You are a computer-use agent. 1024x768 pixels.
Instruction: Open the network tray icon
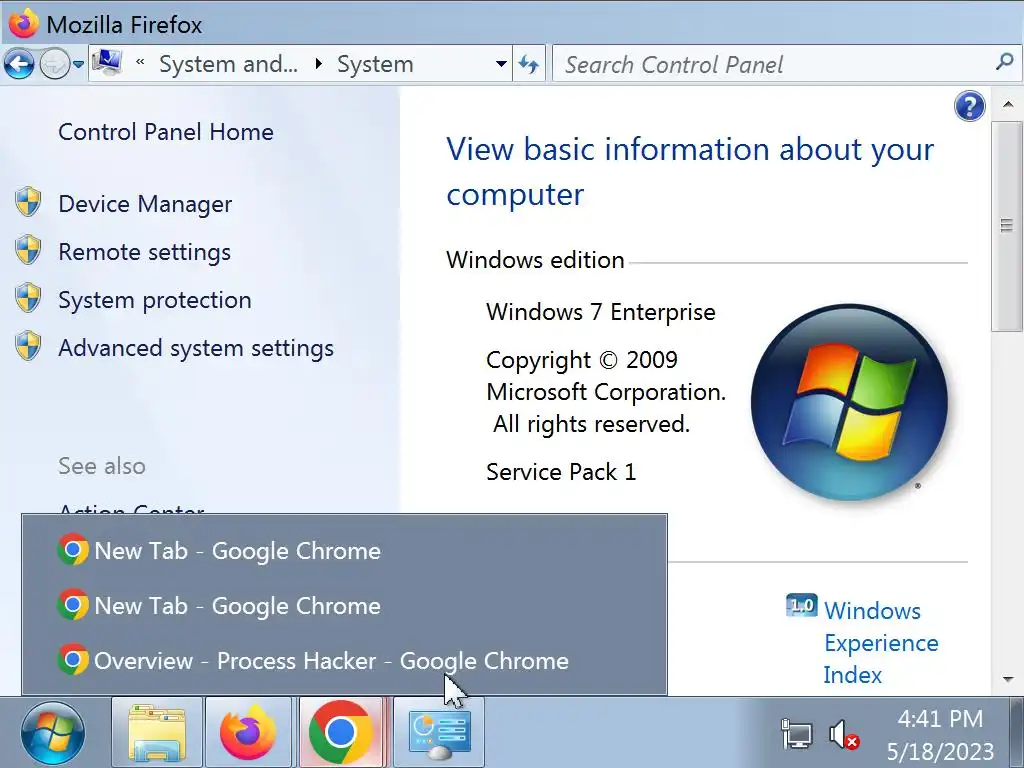pos(797,734)
